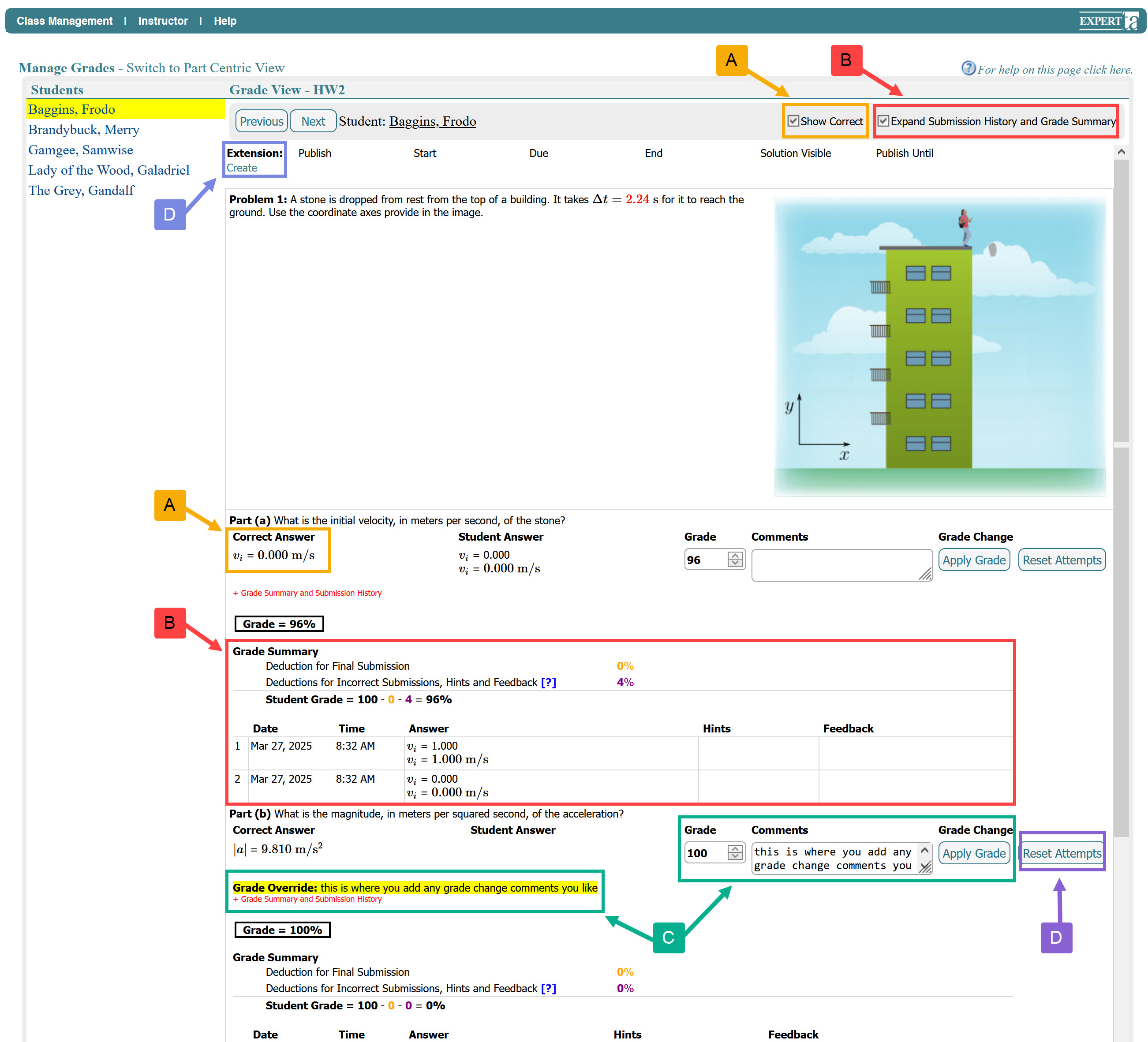The width and height of the screenshot is (1148, 1042).
Task: Click the help question mark icon
Action: point(968,68)
